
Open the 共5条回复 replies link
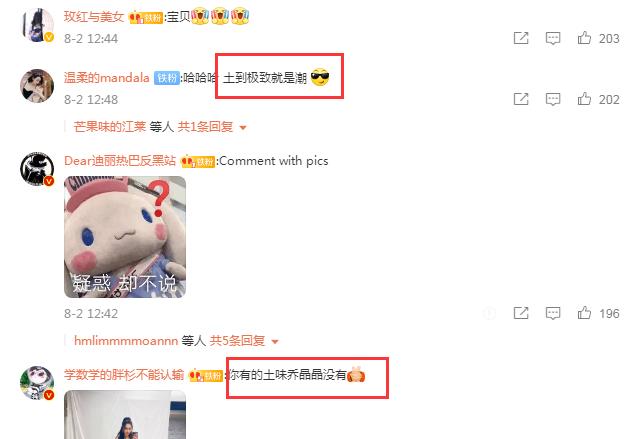(237, 340)
